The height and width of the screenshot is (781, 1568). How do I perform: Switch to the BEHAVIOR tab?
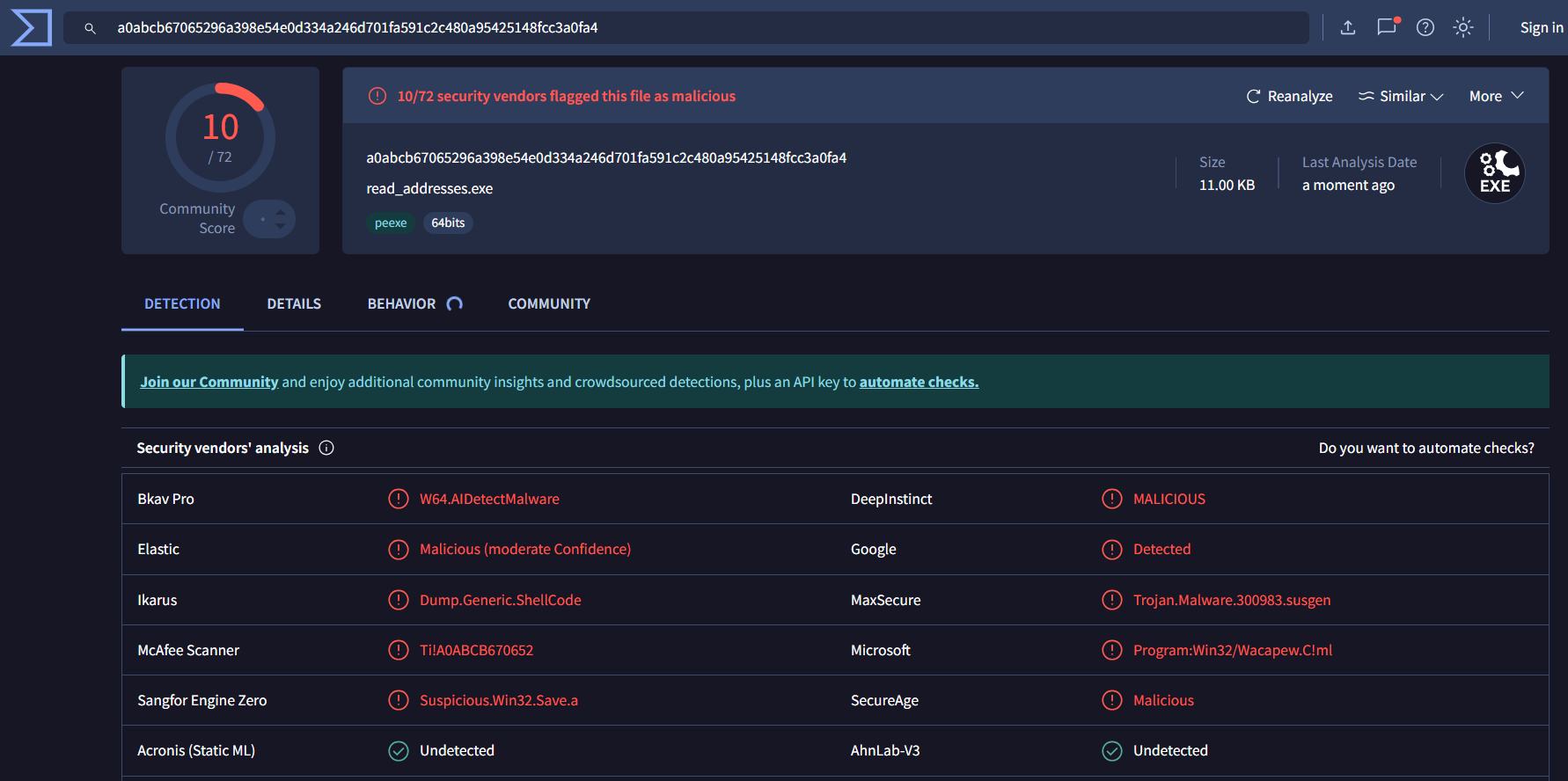pos(414,303)
